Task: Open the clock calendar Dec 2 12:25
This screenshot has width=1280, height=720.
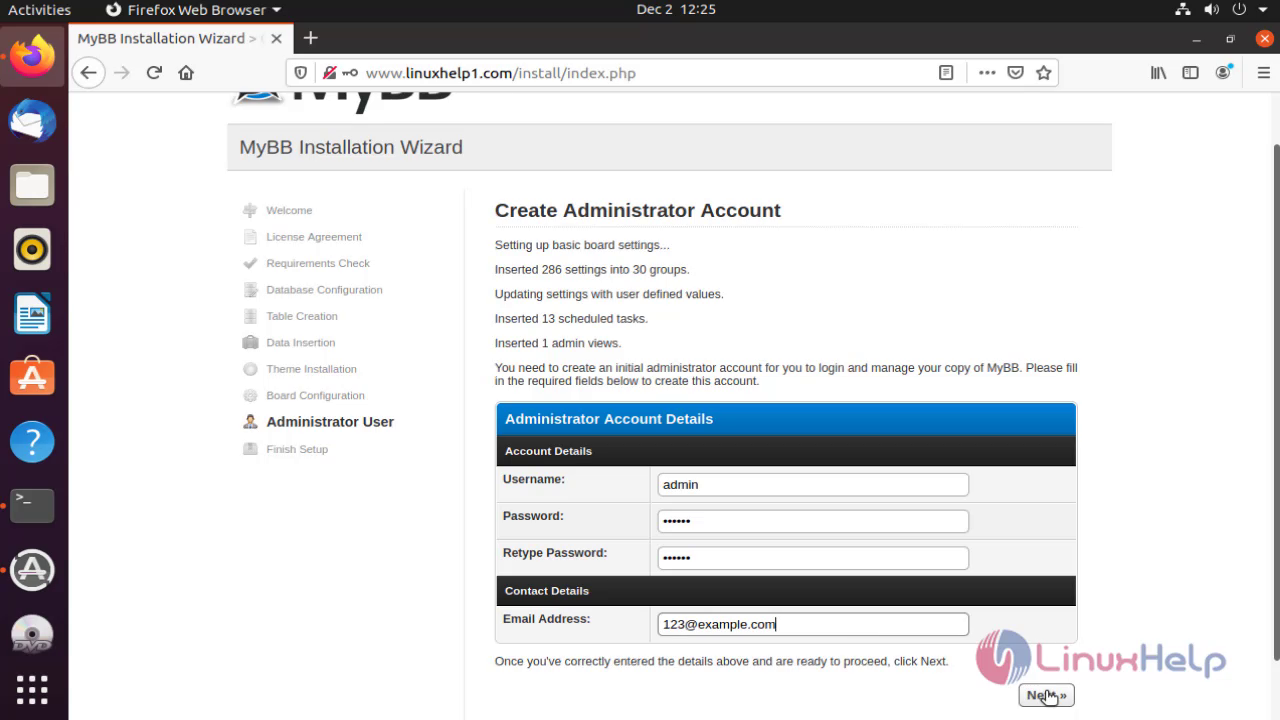Action: pos(676,10)
